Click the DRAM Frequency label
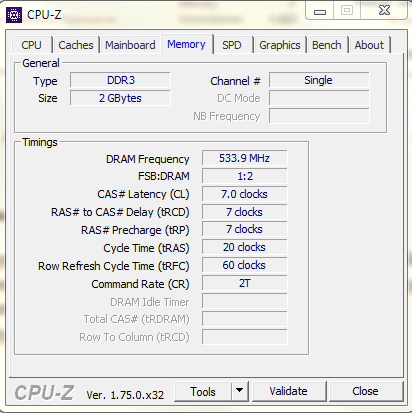The height and width of the screenshot is (413, 412). [147, 159]
